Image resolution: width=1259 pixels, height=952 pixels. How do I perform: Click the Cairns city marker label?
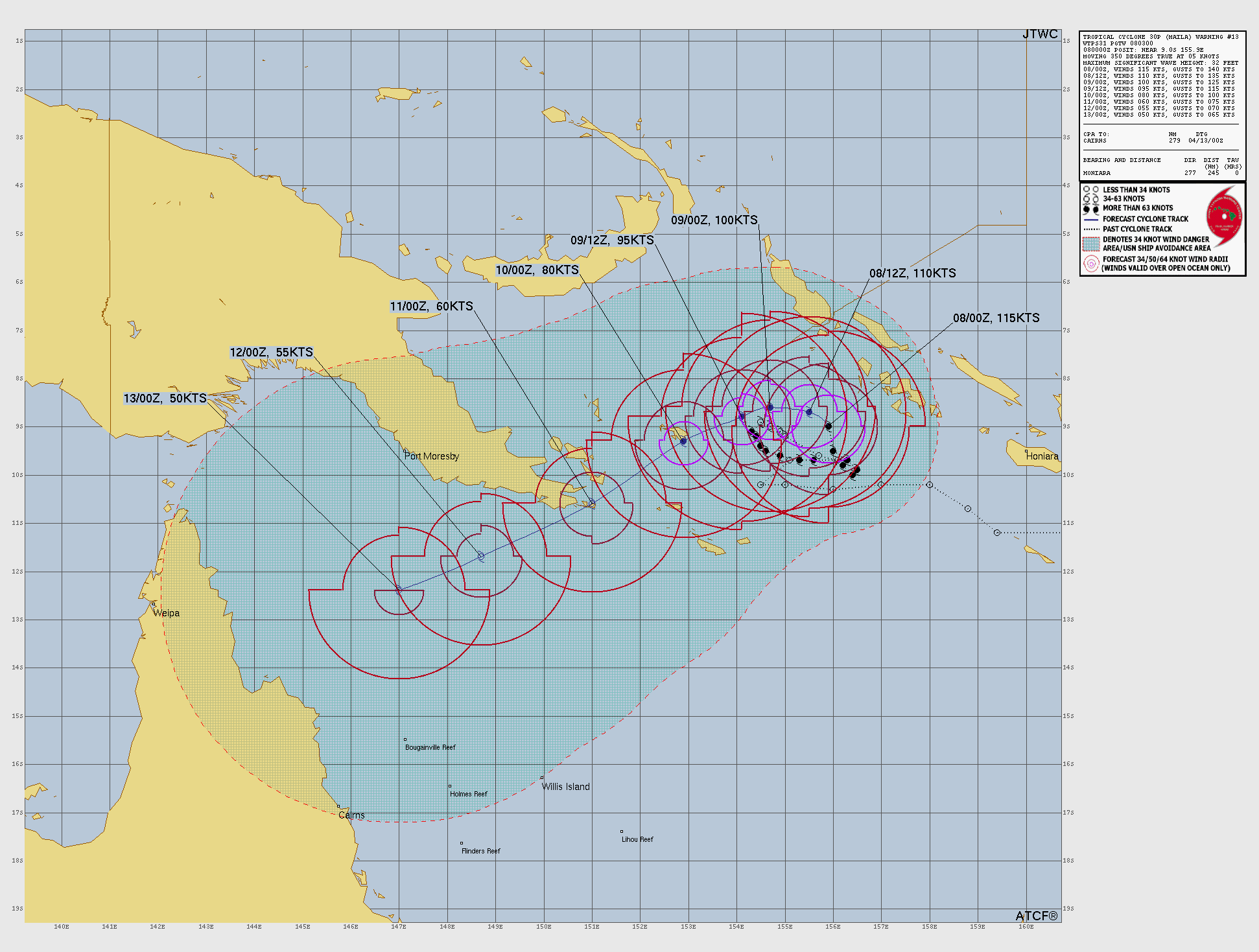point(351,815)
